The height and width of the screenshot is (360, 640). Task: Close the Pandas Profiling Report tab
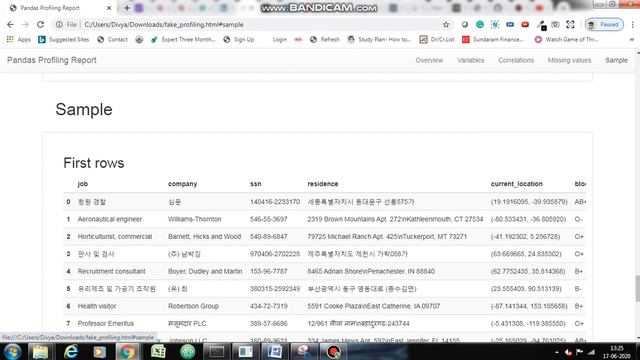(x=109, y=8)
